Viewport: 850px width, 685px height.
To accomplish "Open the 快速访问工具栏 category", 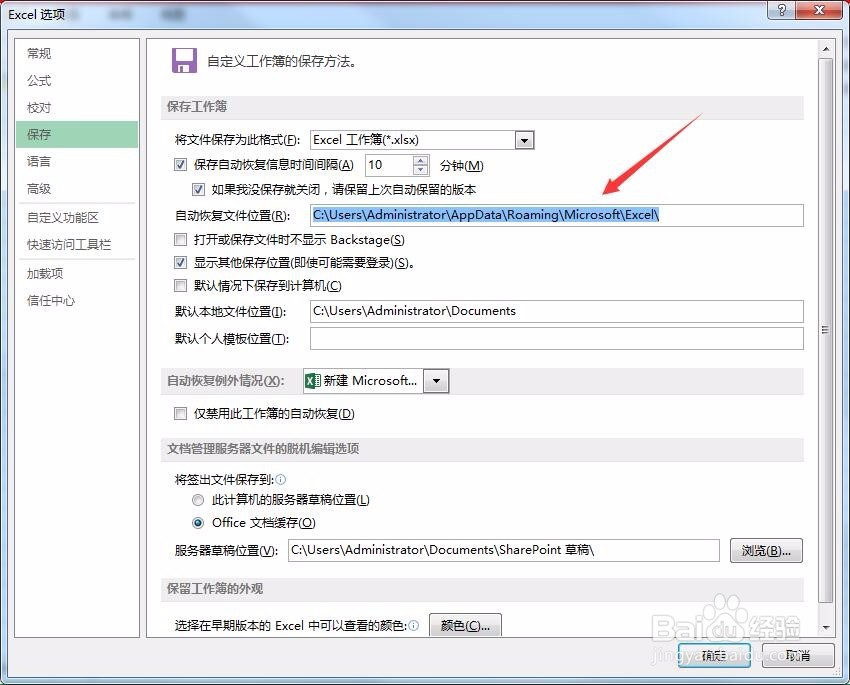I will point(76,244).
